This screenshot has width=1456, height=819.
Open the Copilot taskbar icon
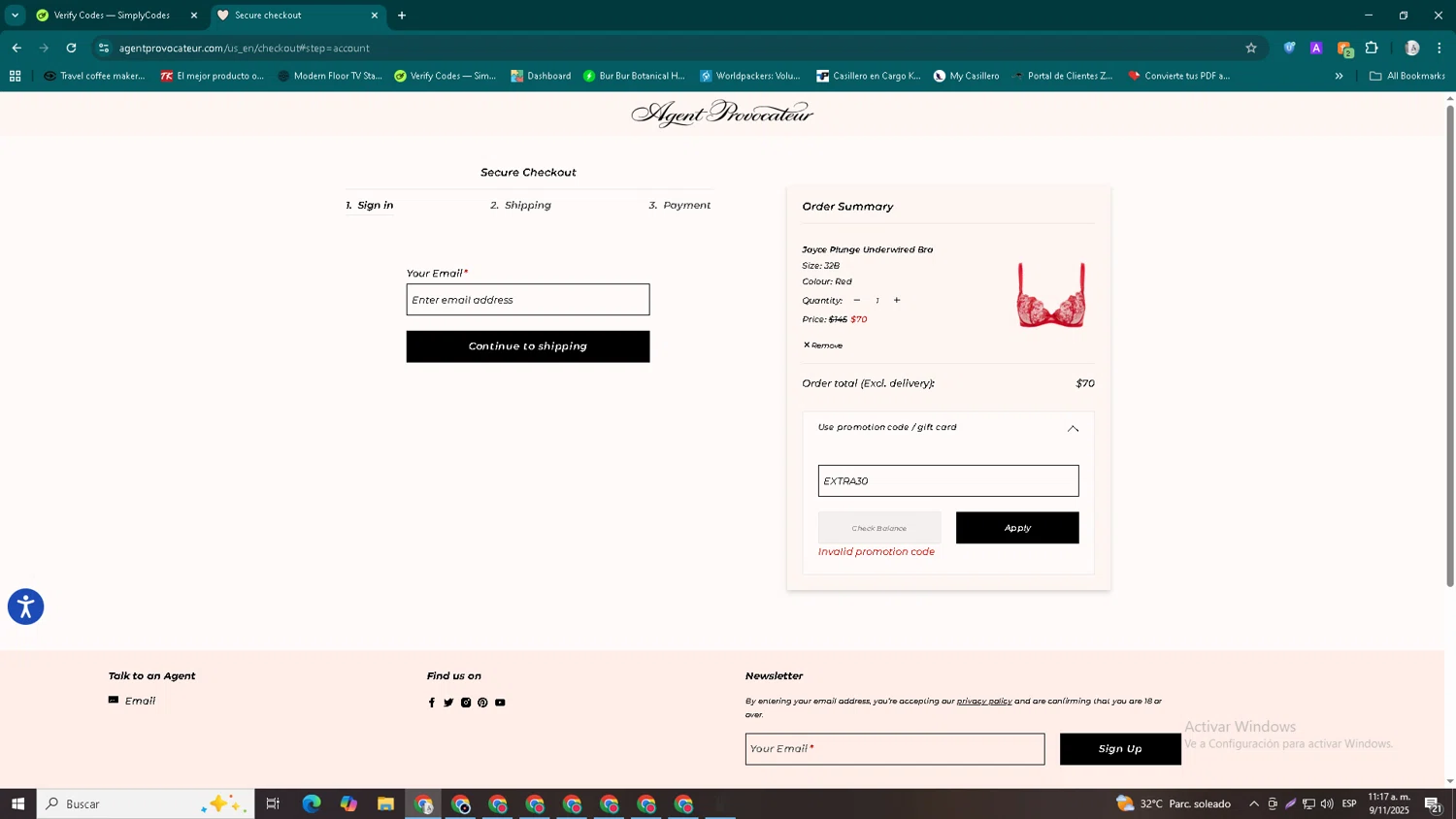tap(348, 803)
